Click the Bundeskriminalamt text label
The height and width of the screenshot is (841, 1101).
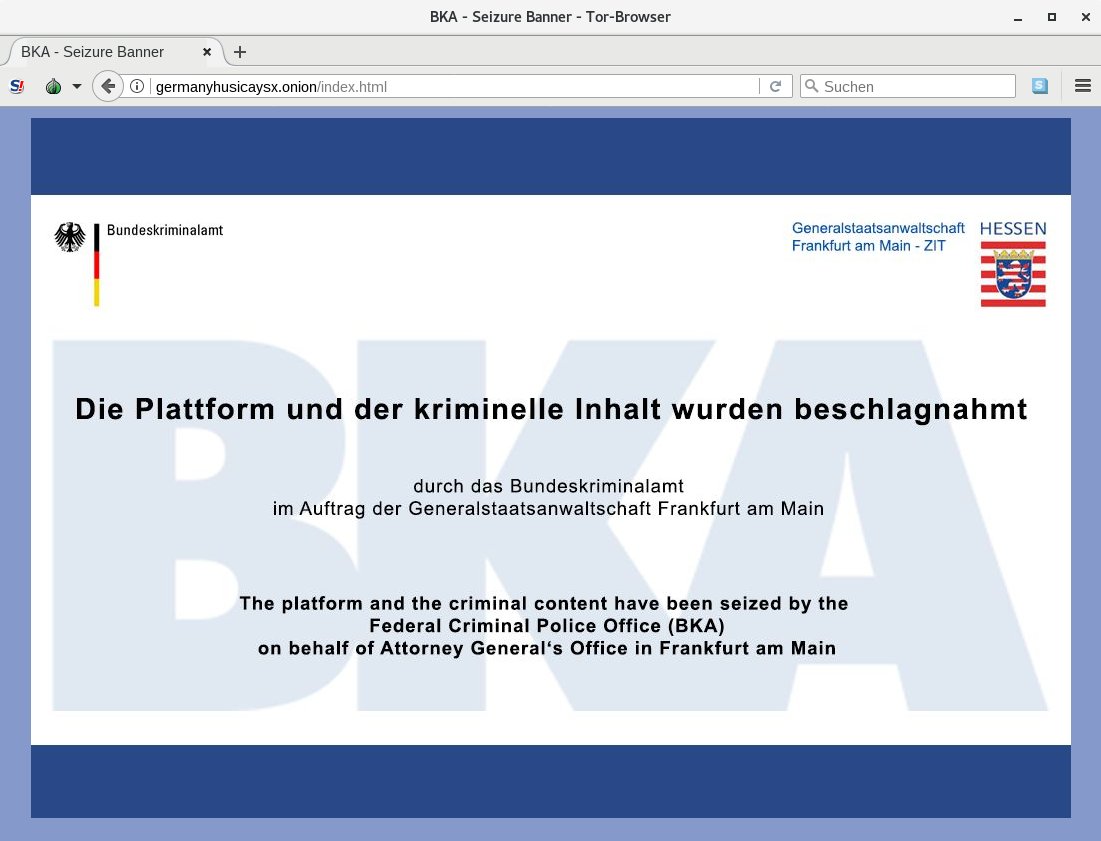click(165, 230)
